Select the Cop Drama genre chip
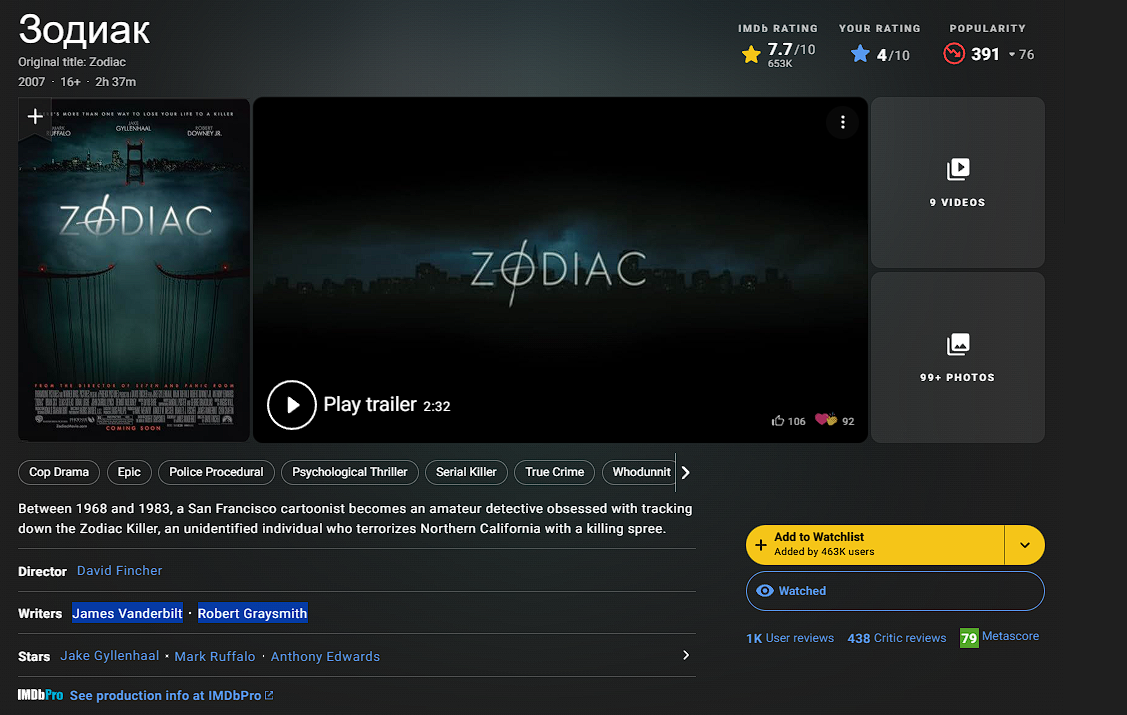The height and width of the screenshot is (715, 1127). tap(59, 472)
